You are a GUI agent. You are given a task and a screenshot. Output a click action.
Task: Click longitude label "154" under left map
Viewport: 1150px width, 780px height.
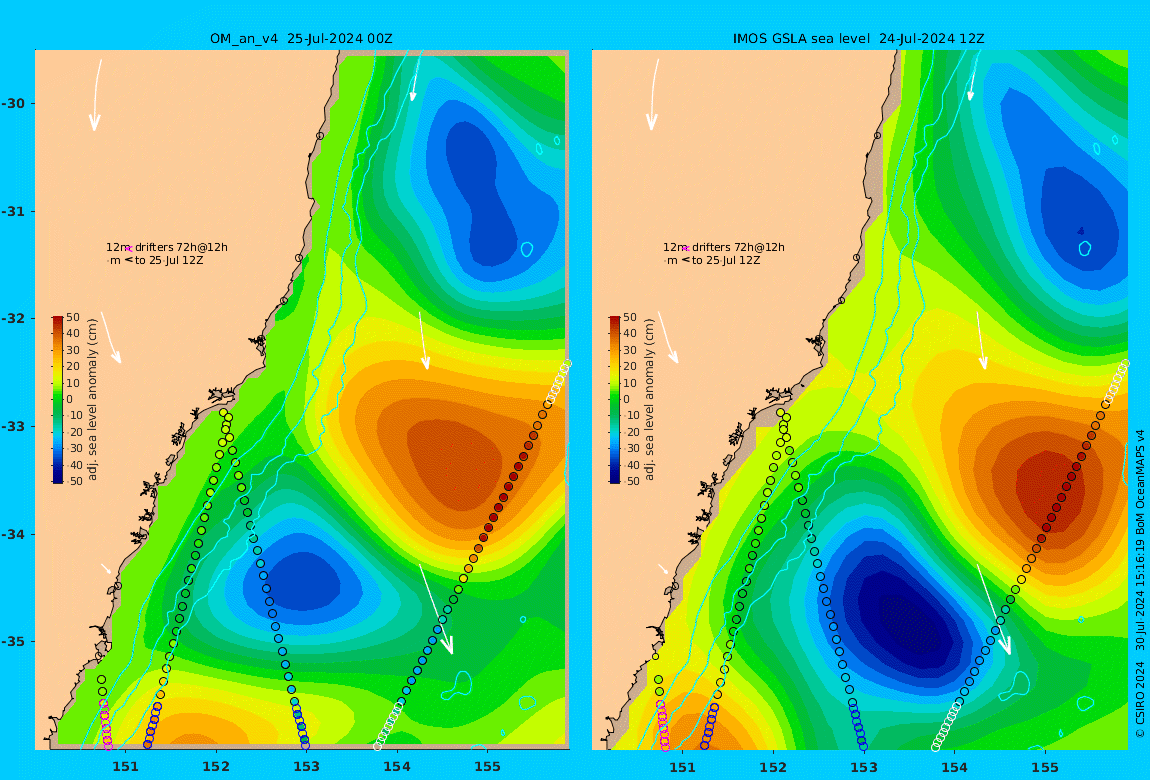[397, 767]
